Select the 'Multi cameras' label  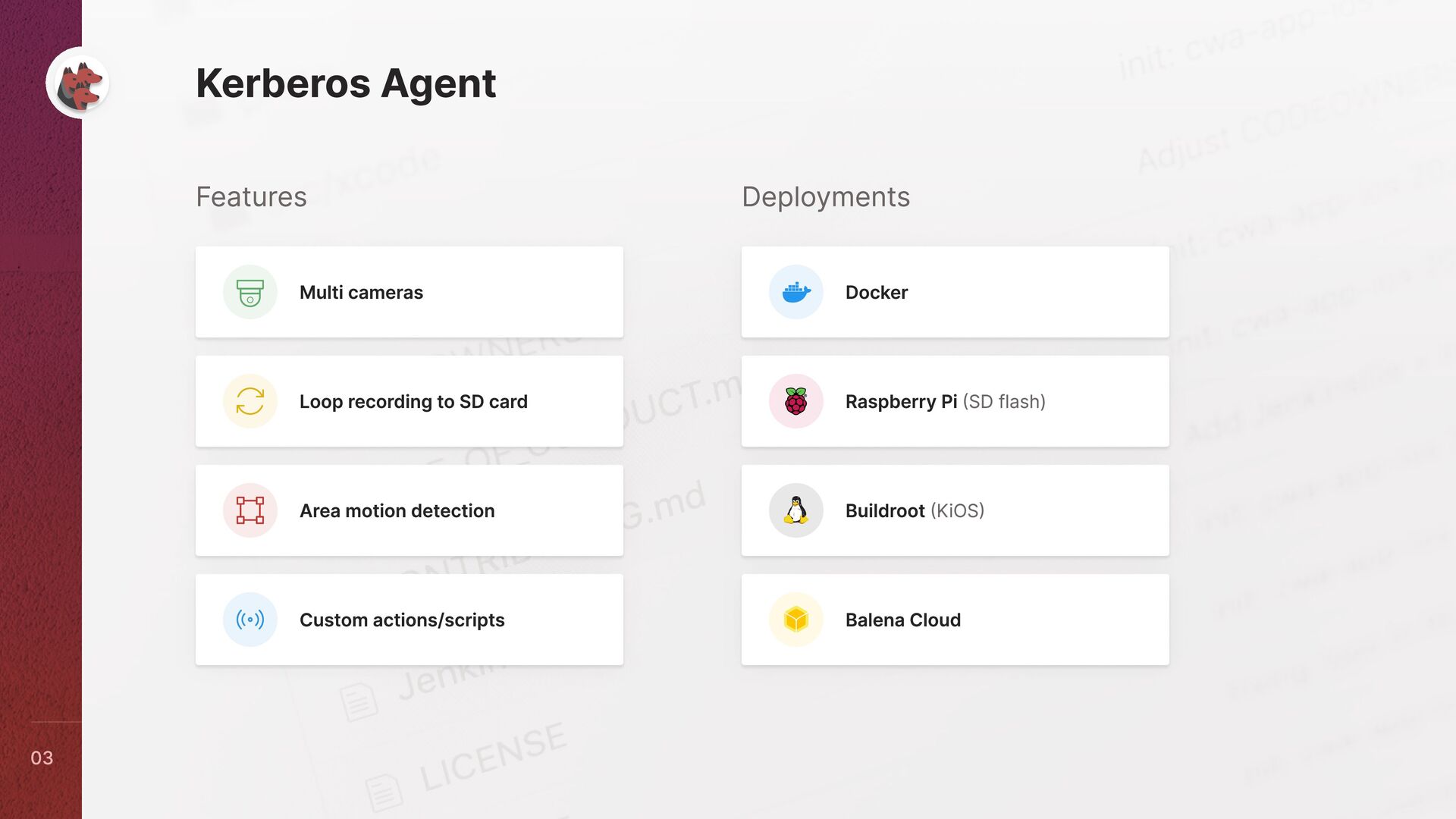[x=361, y=293]
